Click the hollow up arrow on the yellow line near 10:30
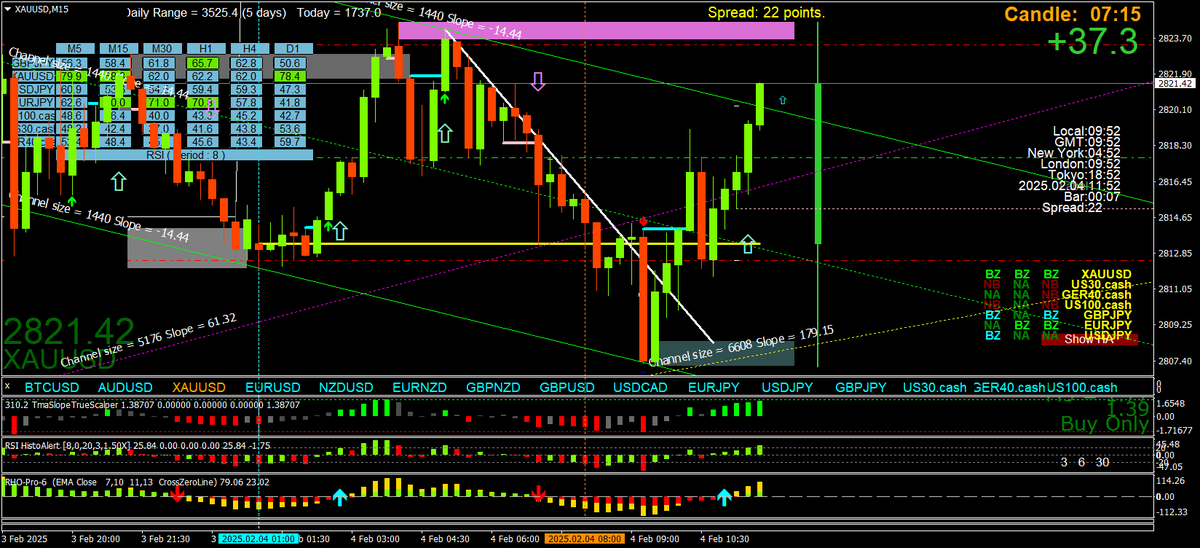This screenshot has height=548, width=1200. point(748,244)
